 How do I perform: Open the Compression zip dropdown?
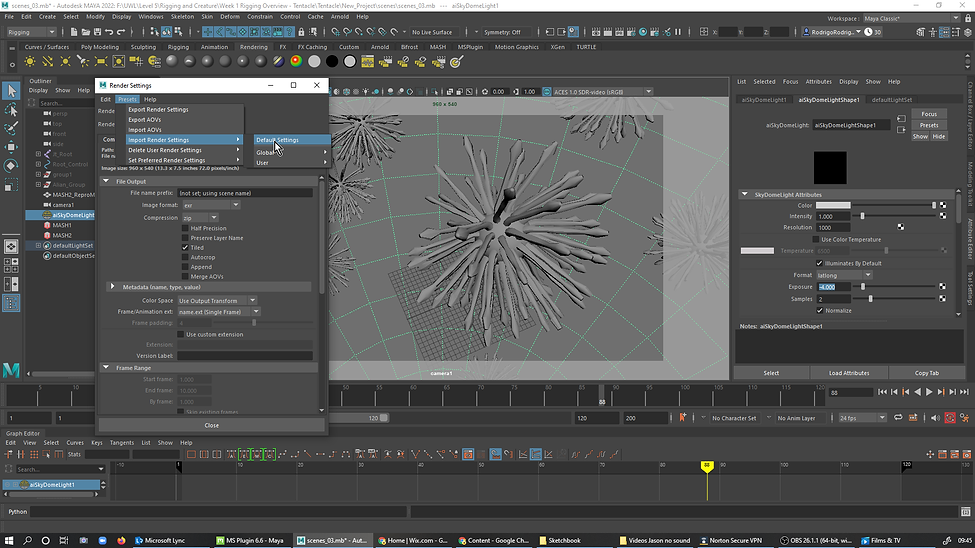coord(200,218)
